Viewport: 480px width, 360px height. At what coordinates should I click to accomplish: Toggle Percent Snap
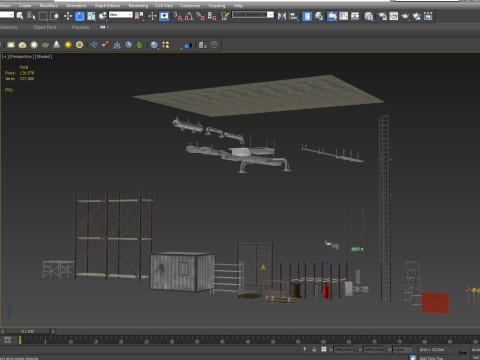(x=200, y=16)
